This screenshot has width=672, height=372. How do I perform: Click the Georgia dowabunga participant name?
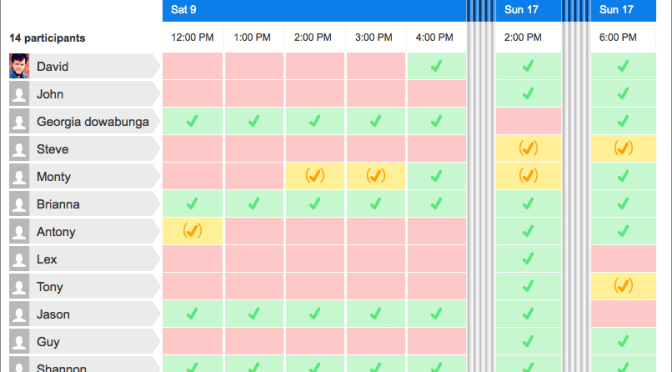(x=93, y=122)
